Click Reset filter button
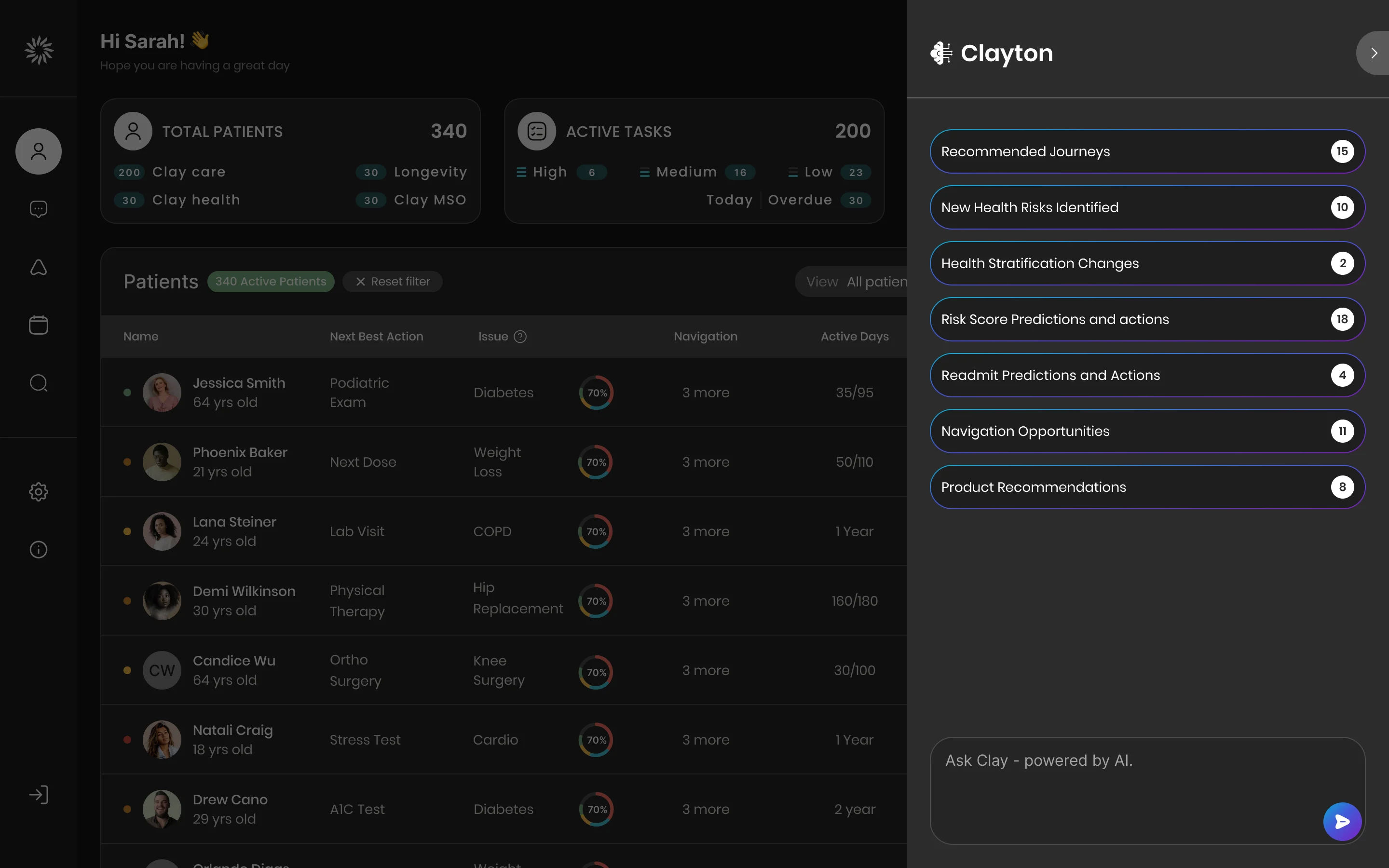The width and height of the screenshot is (1389, 868). click(393, 281)
